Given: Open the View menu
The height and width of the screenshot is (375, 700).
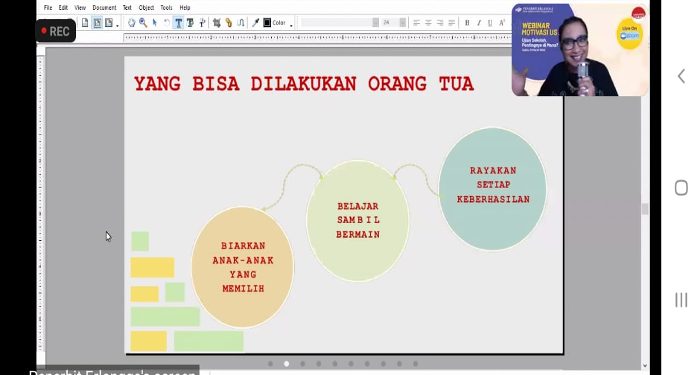Looking at the screenshot, I should (80, 8).
